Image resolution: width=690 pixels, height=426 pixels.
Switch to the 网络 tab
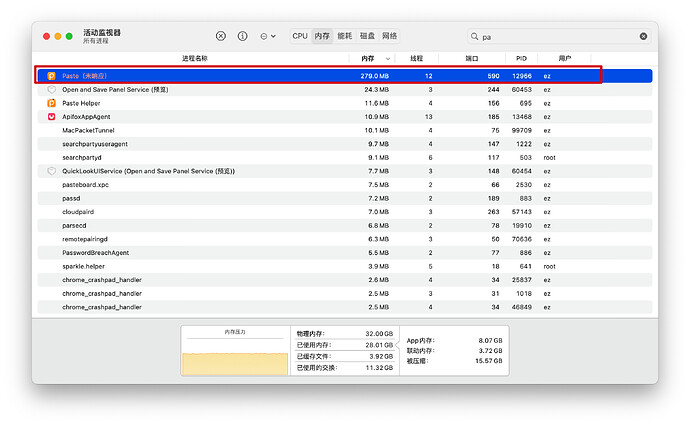coord(389,36)
